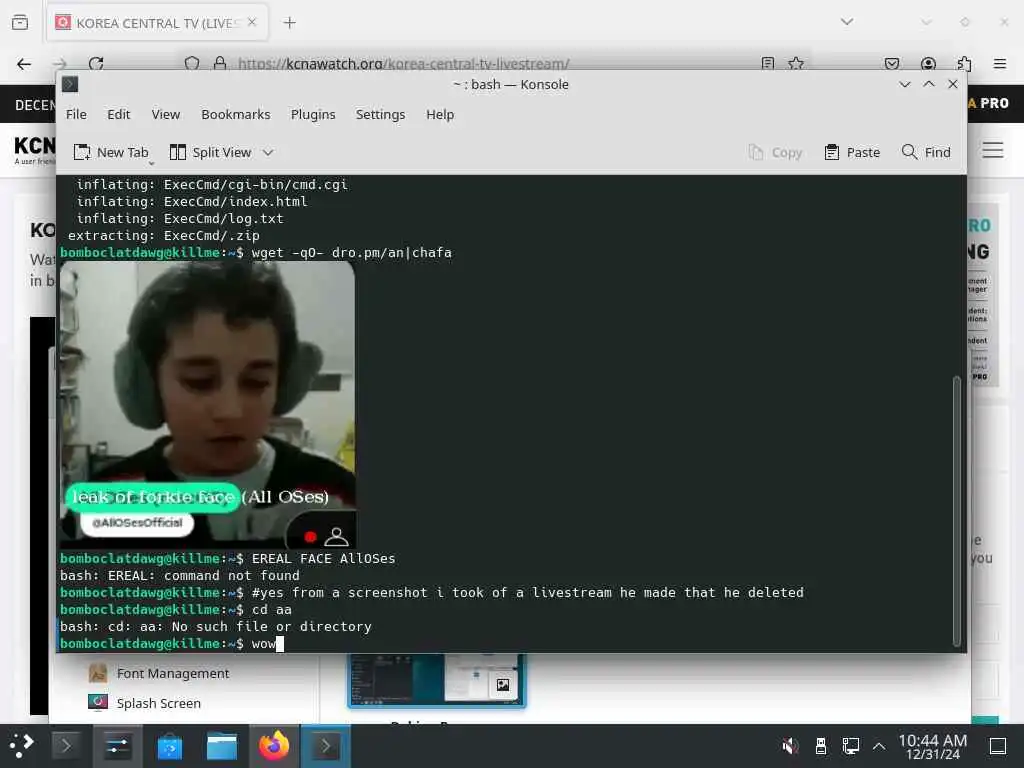Click the padlock site info icon
1024x768 pixels.
(220, 63)
